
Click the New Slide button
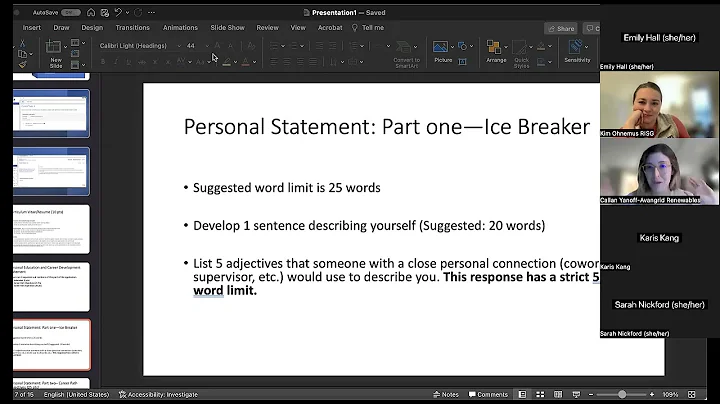(x=54, y=54)
